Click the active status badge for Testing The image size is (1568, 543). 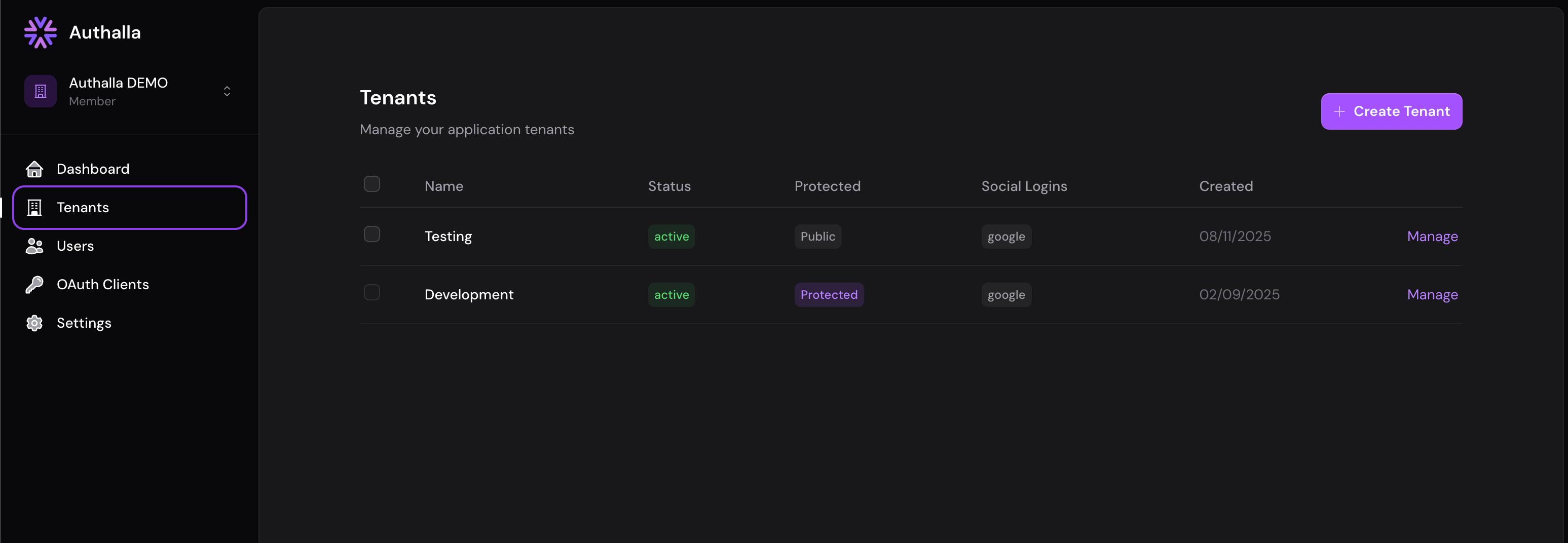pos(671,237)
